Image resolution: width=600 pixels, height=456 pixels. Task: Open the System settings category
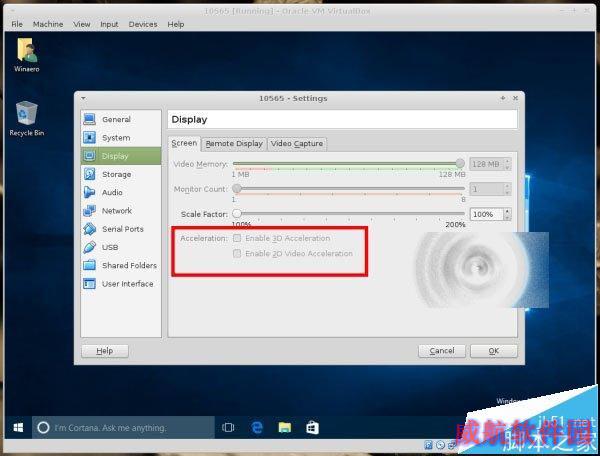pos(121,138)
